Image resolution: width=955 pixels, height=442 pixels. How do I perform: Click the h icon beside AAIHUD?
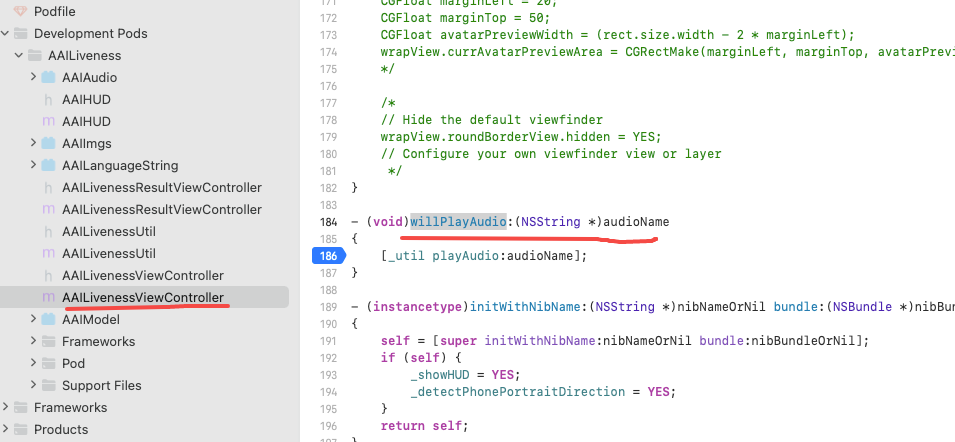coord(49,99)
